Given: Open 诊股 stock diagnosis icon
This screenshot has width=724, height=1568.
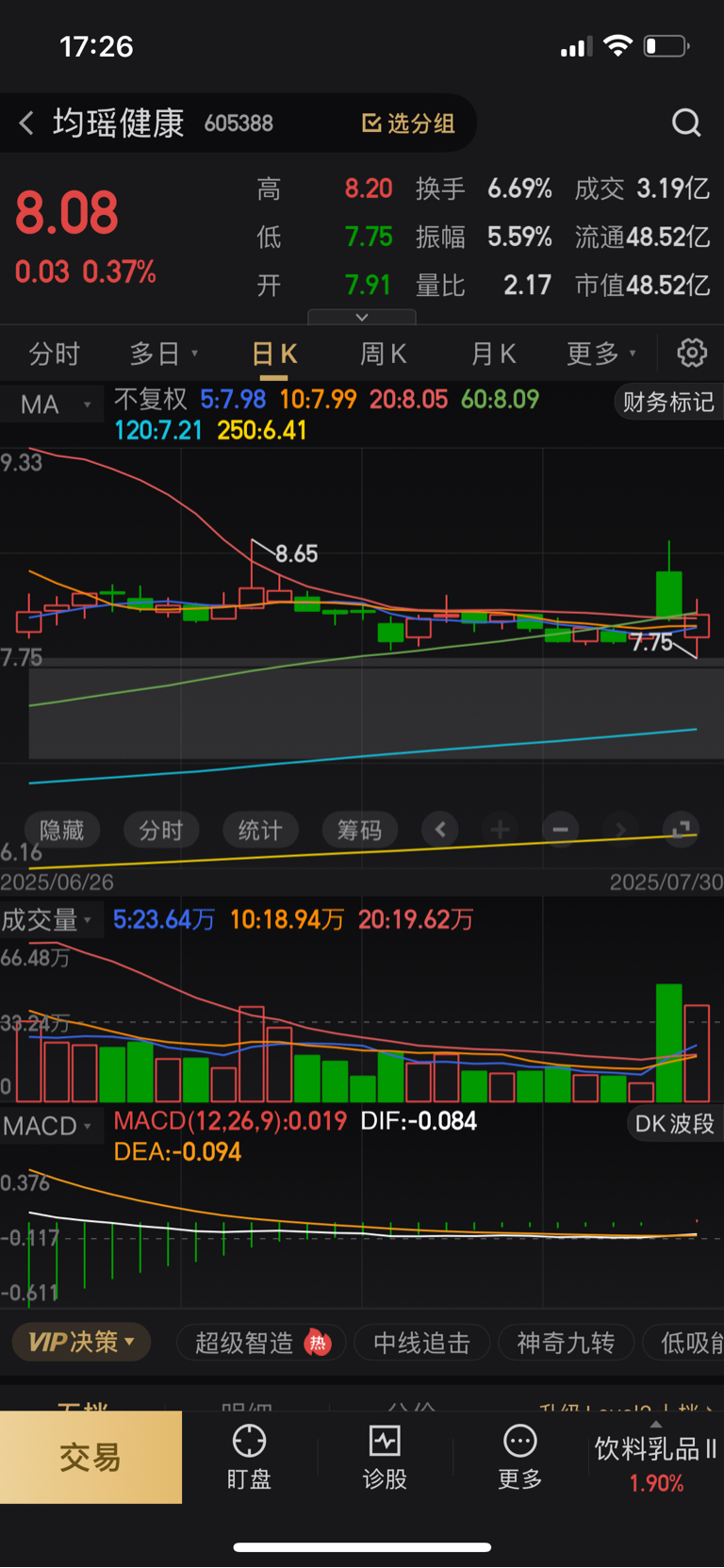Looking at the screenshot, I should (385, 1457).
